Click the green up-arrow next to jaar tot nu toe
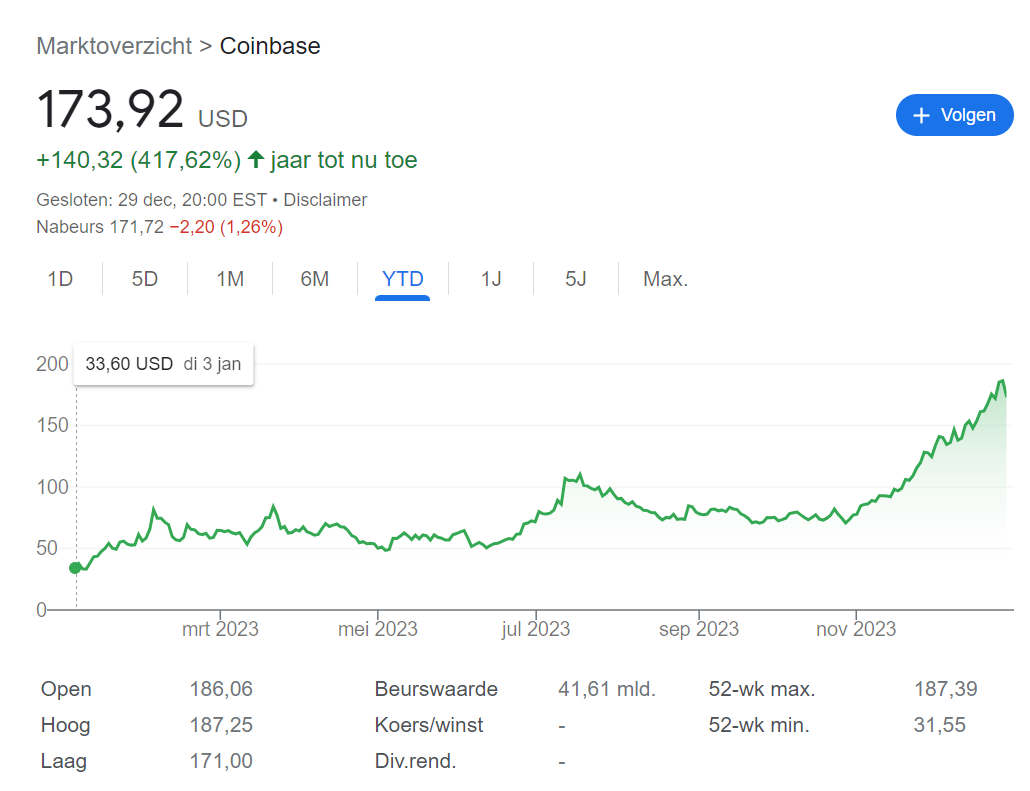Image resolution: width=1030 pixels, height=791 pixels. coord(256,159)
